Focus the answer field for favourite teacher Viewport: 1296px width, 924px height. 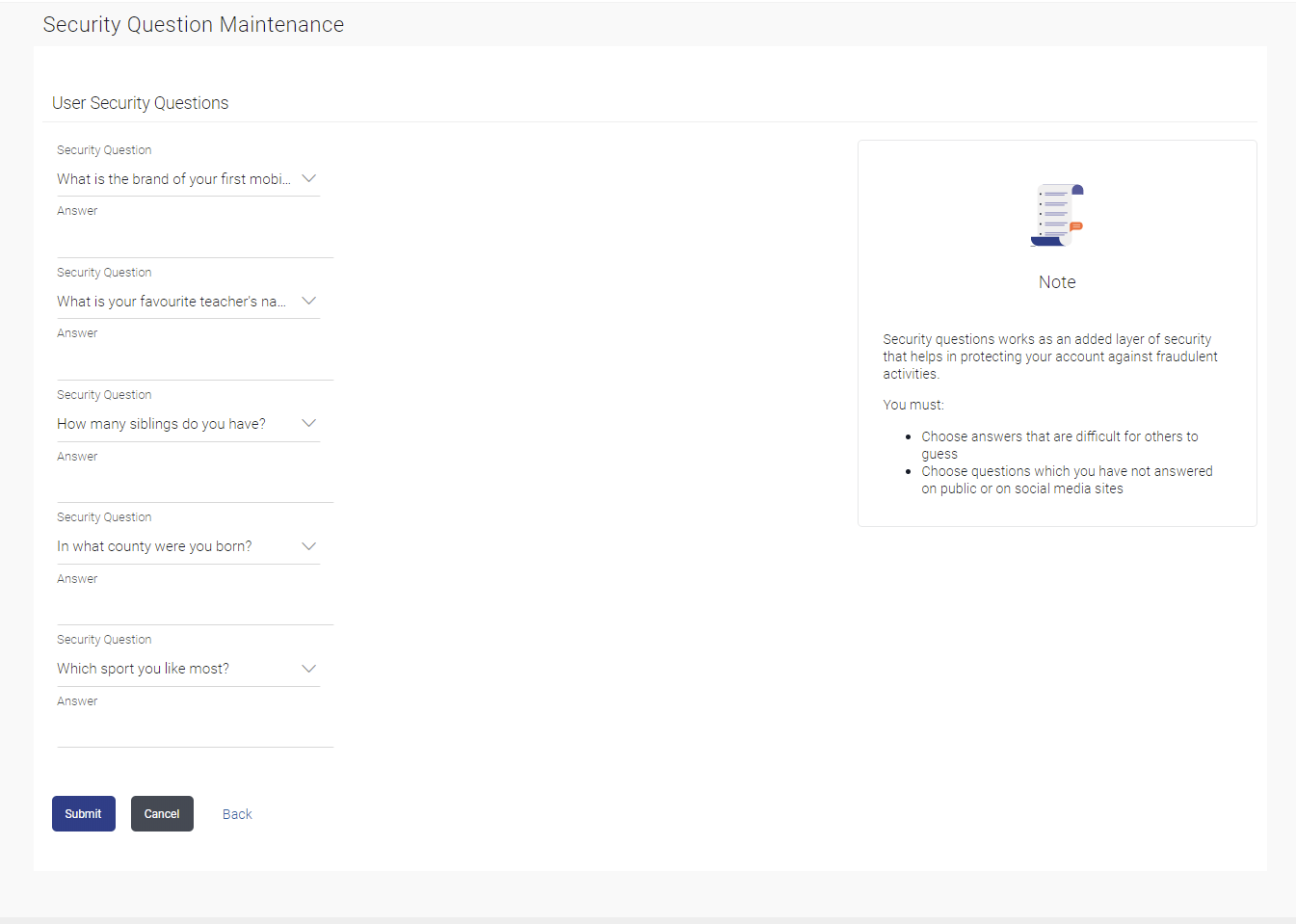(195, 361)
